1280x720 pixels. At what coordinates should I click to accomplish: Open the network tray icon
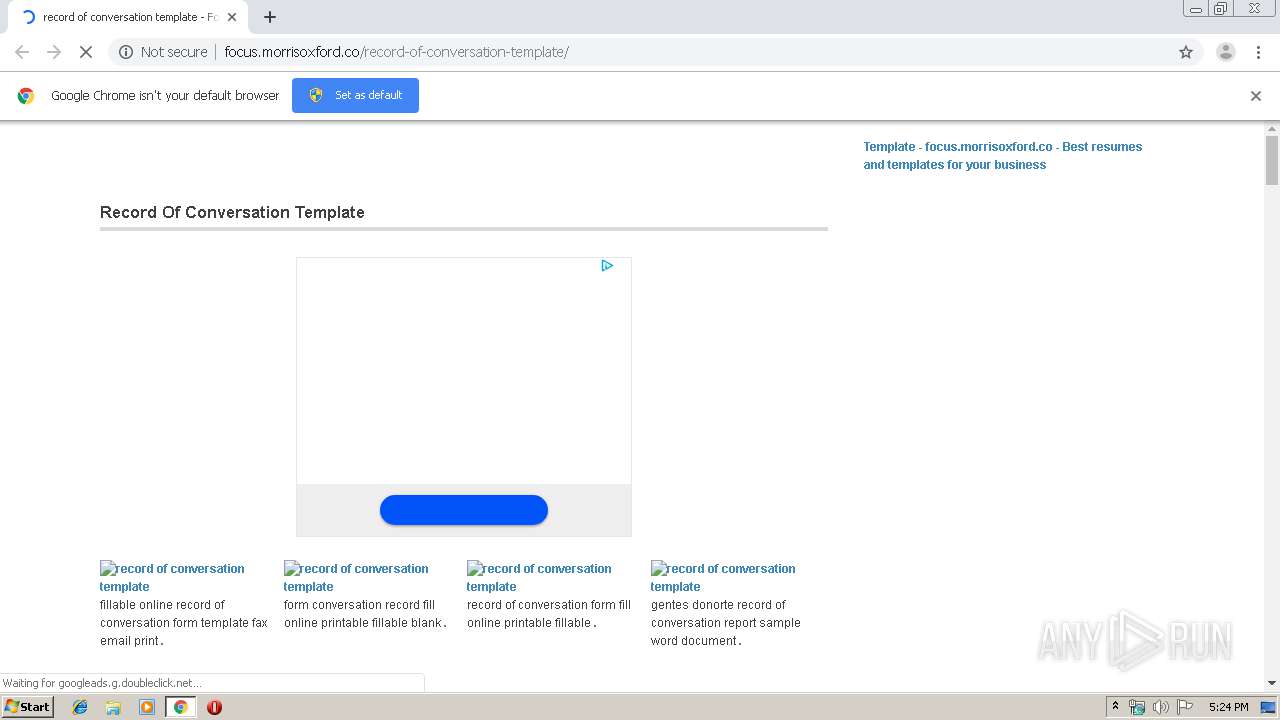[x=1137, y=707]
